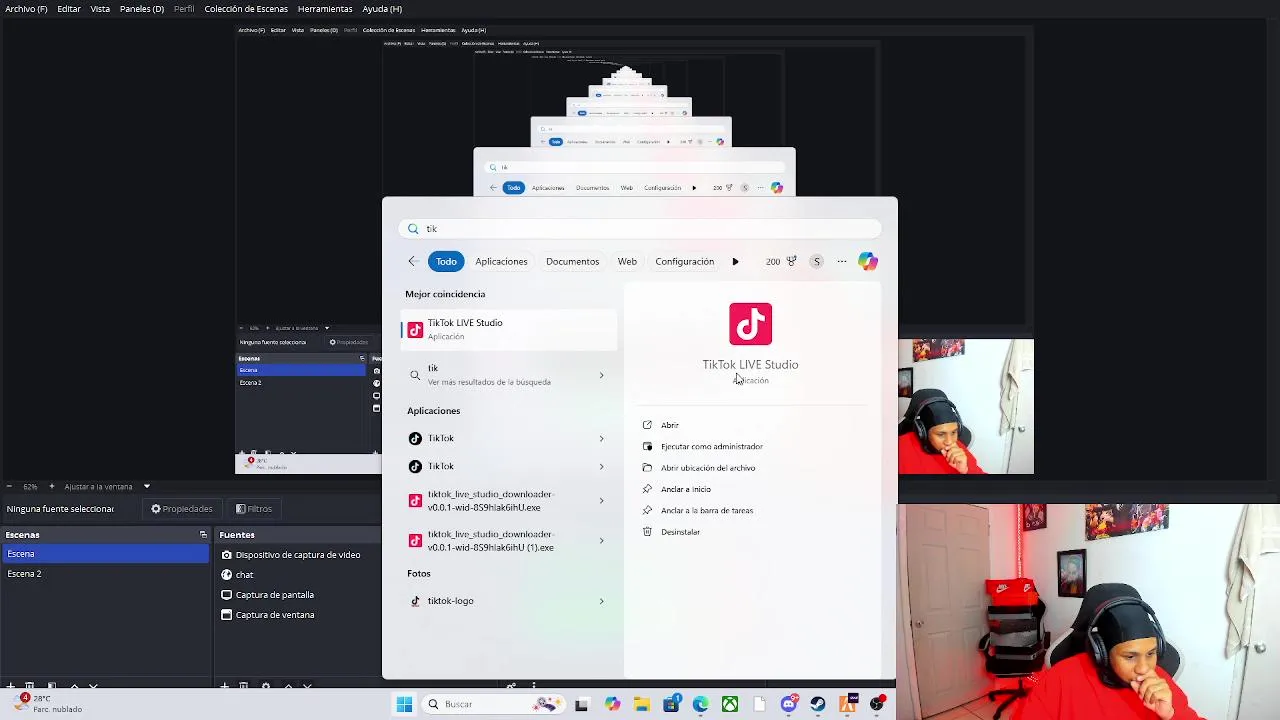
Task: Select the Escena scene in OBS
Action: [x=105, y=554]
